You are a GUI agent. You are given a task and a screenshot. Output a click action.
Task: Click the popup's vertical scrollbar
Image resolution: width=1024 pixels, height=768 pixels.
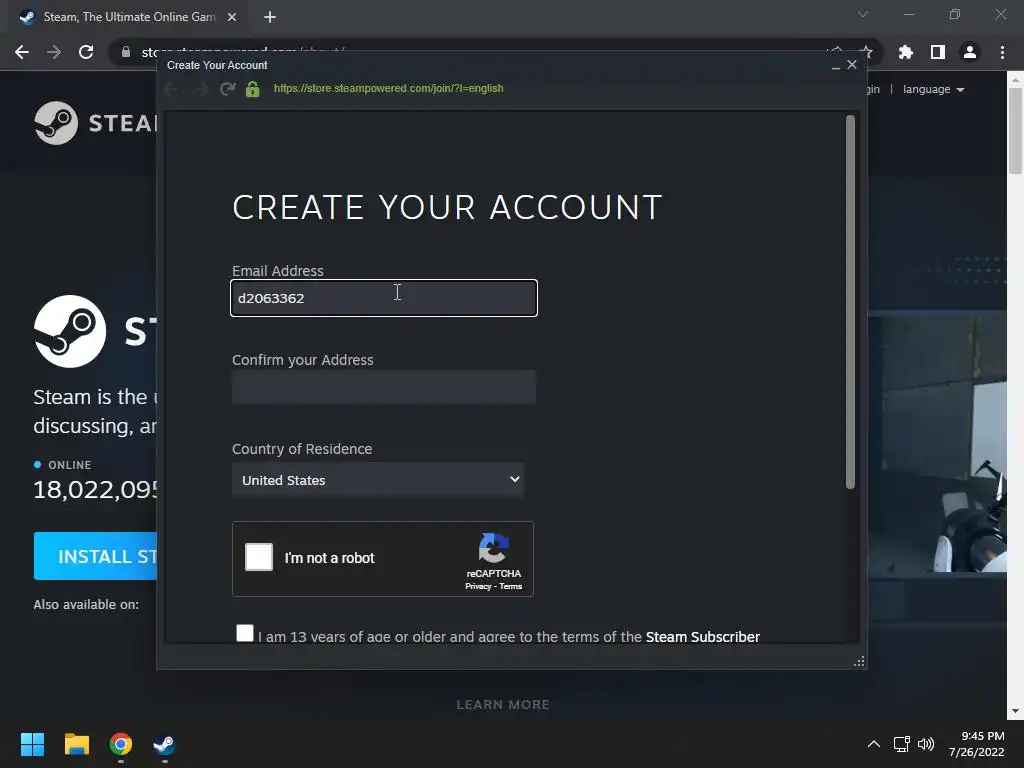(x=850, y=302)
